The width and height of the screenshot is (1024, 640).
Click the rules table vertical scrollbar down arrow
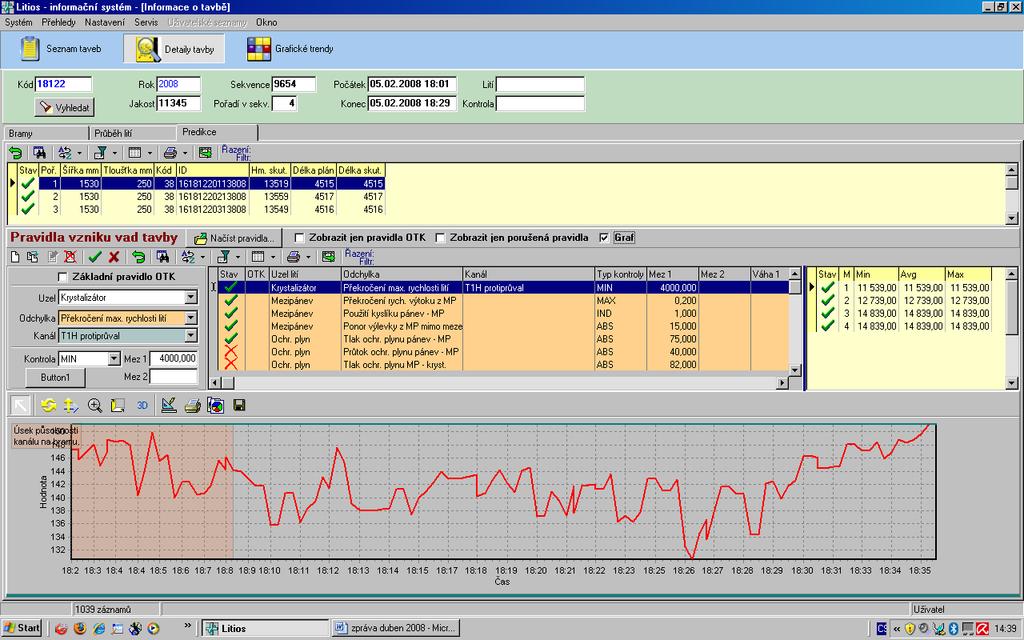[795, 370]
